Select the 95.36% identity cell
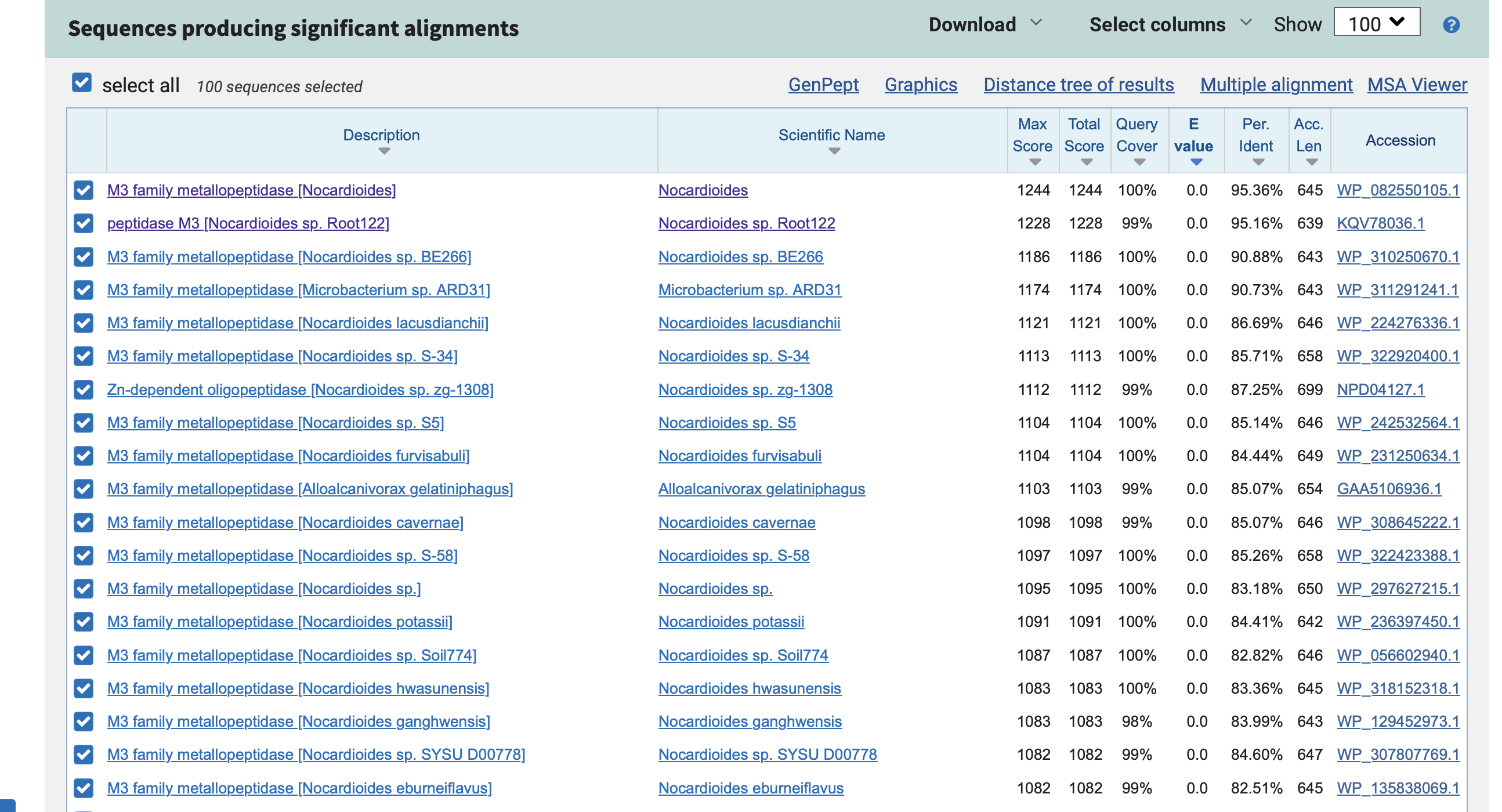The image size is (1502, 812). (x=1256, y=191)
